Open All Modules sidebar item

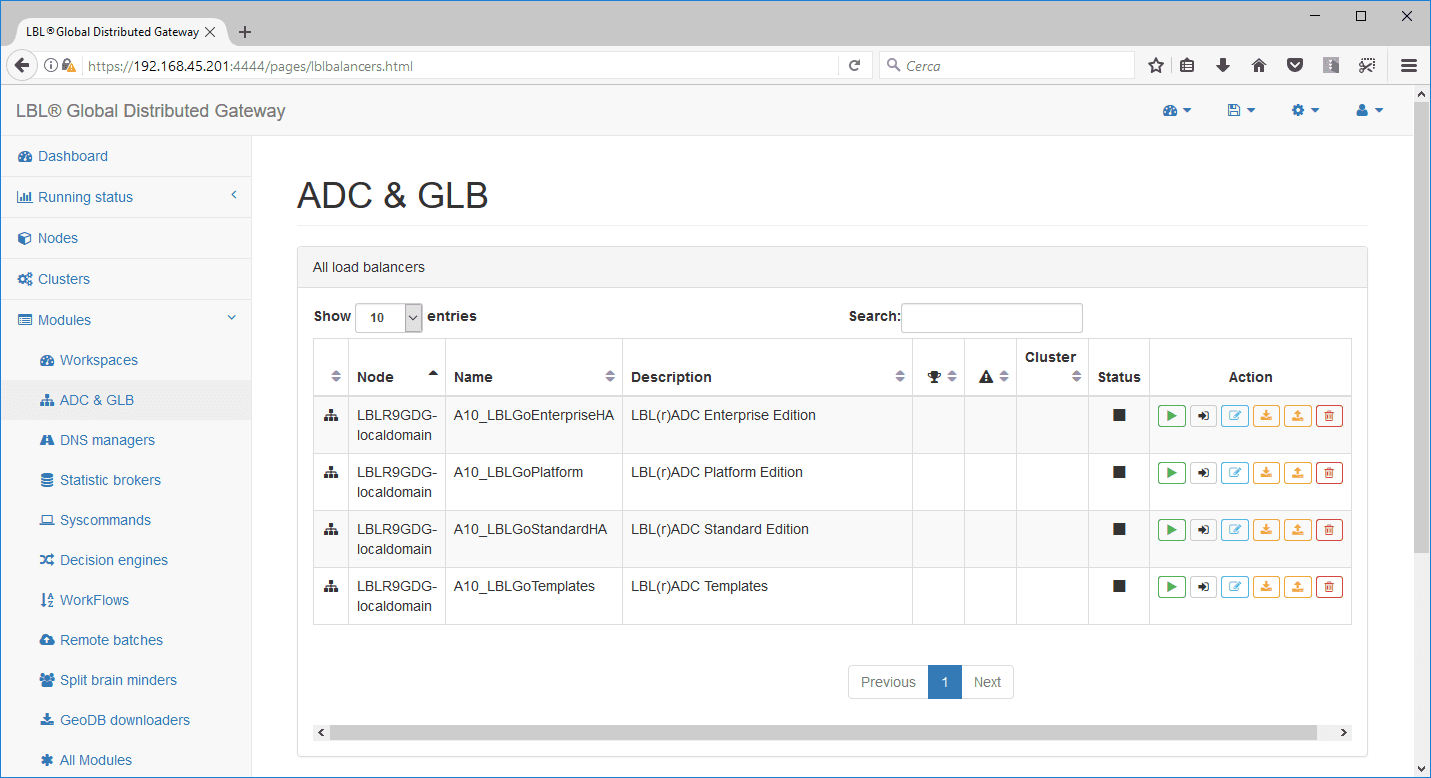tap(125, 760)
